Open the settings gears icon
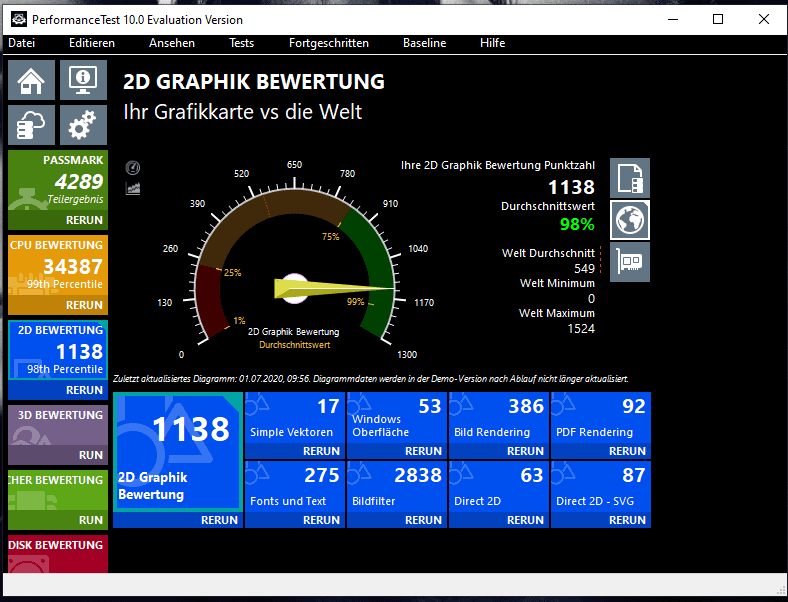Screen dimensions: 788x602 [83, 125]
